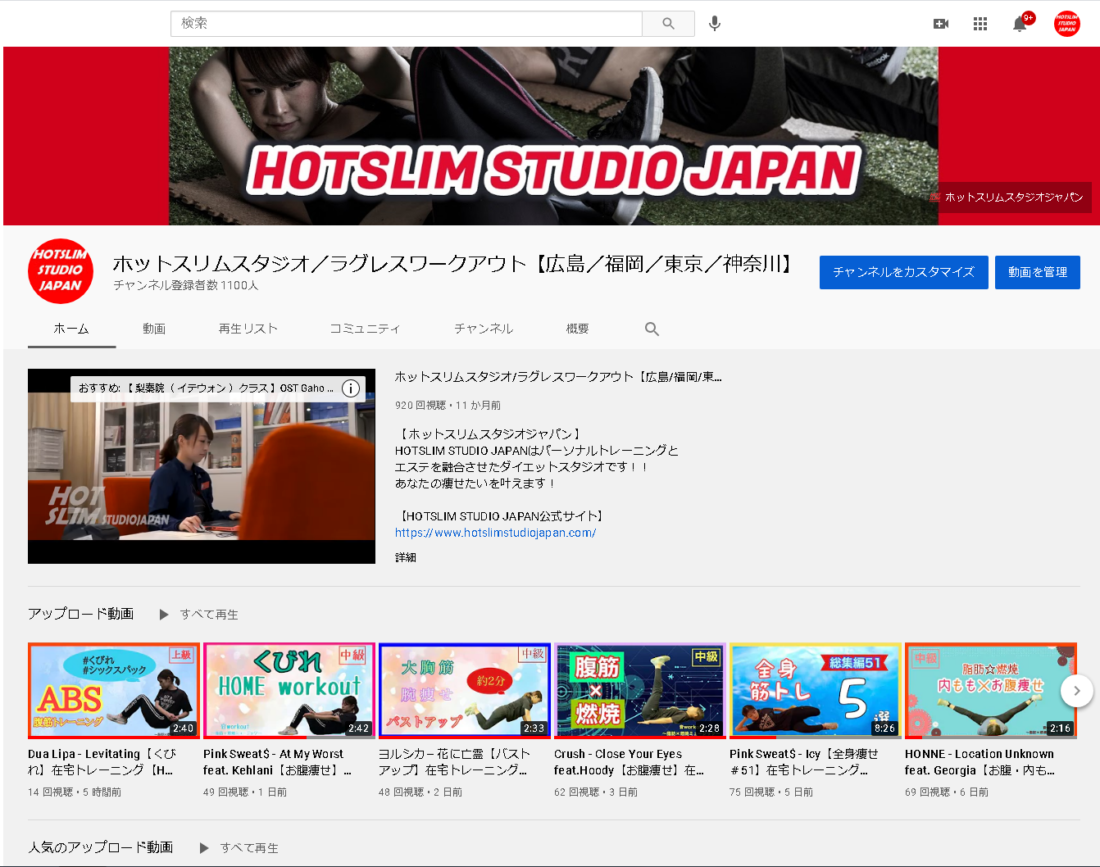Open HONNE - Location Unknown title
Image resolution: width=1100 pixels, height=867 pixels.
[980, 762]
